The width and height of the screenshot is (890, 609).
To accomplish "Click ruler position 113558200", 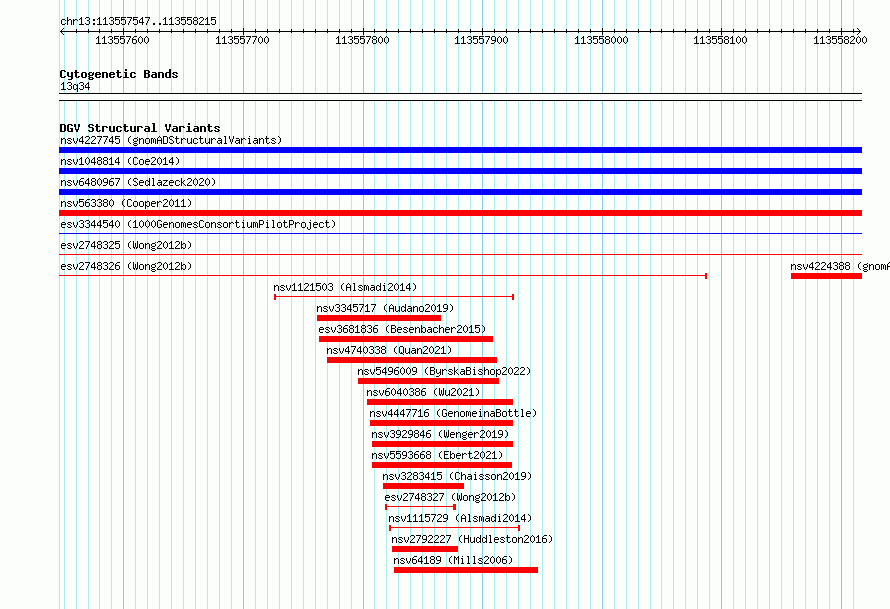I will click(x=840, y=40).
